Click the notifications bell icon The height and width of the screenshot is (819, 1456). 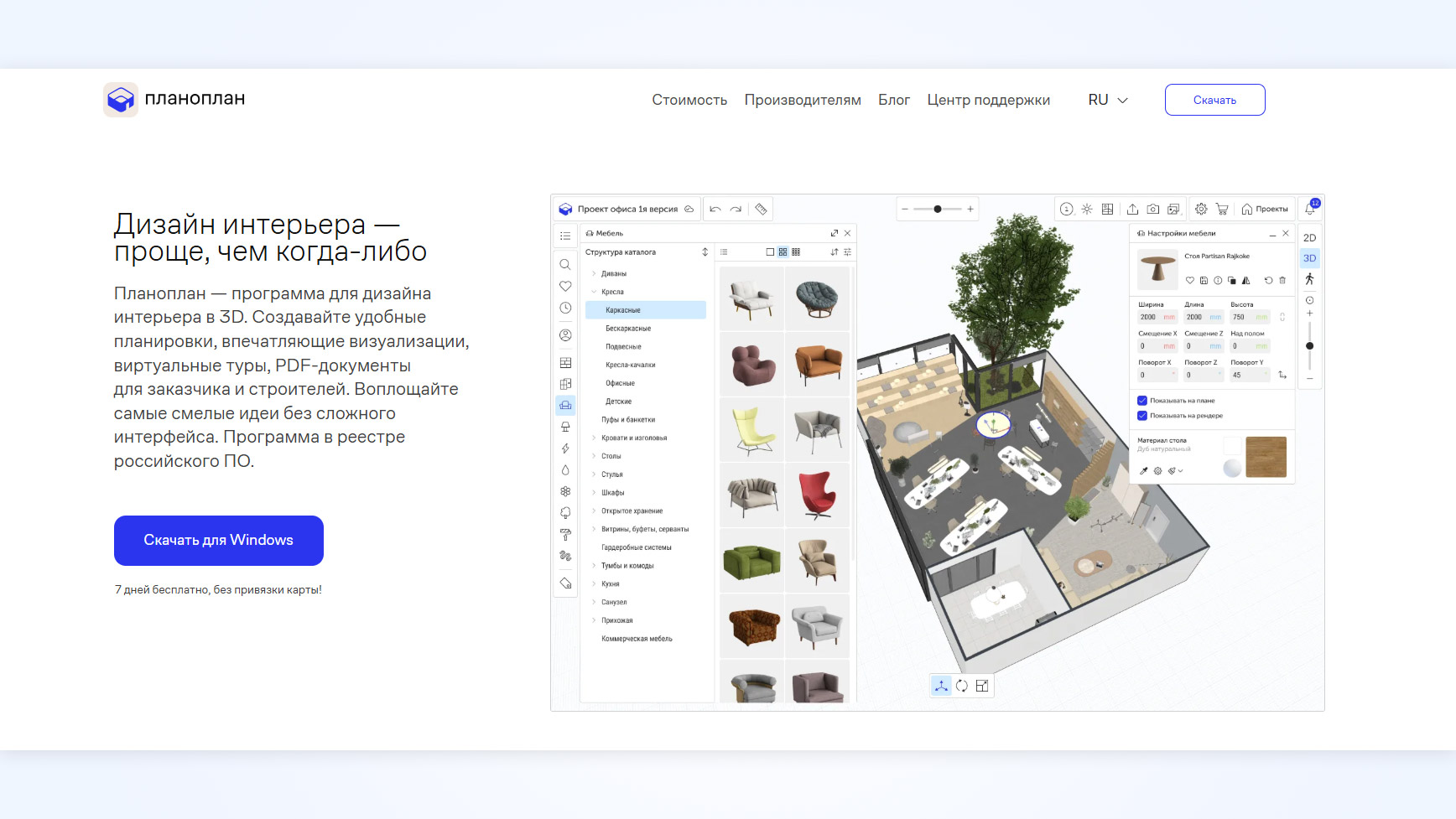click(x=1309, y=209)
